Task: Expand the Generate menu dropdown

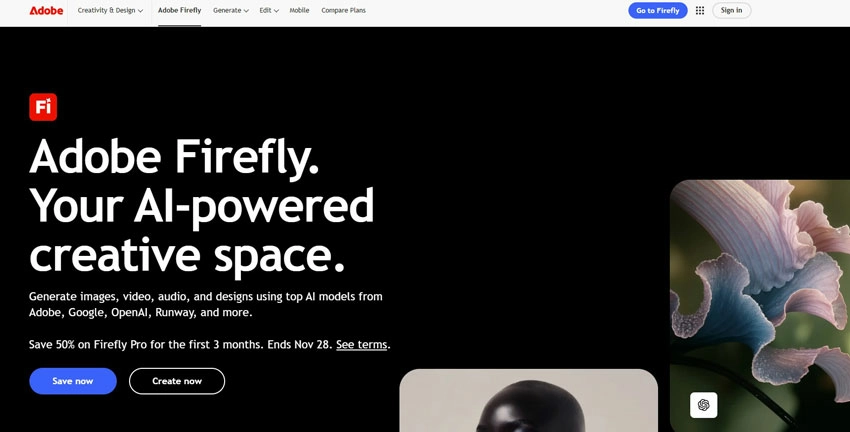Action: 231,10
